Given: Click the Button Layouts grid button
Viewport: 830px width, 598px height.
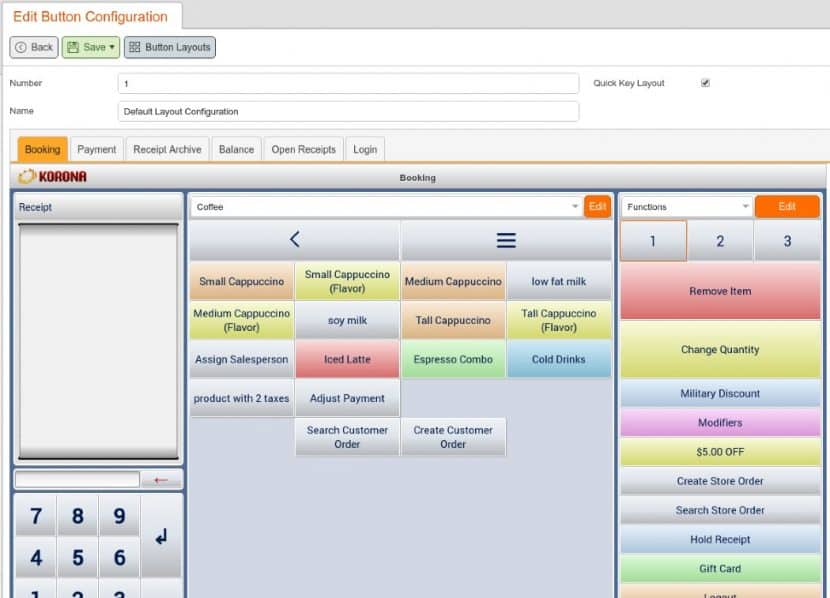Looking at the screenshot, I should tap(169, 47).
